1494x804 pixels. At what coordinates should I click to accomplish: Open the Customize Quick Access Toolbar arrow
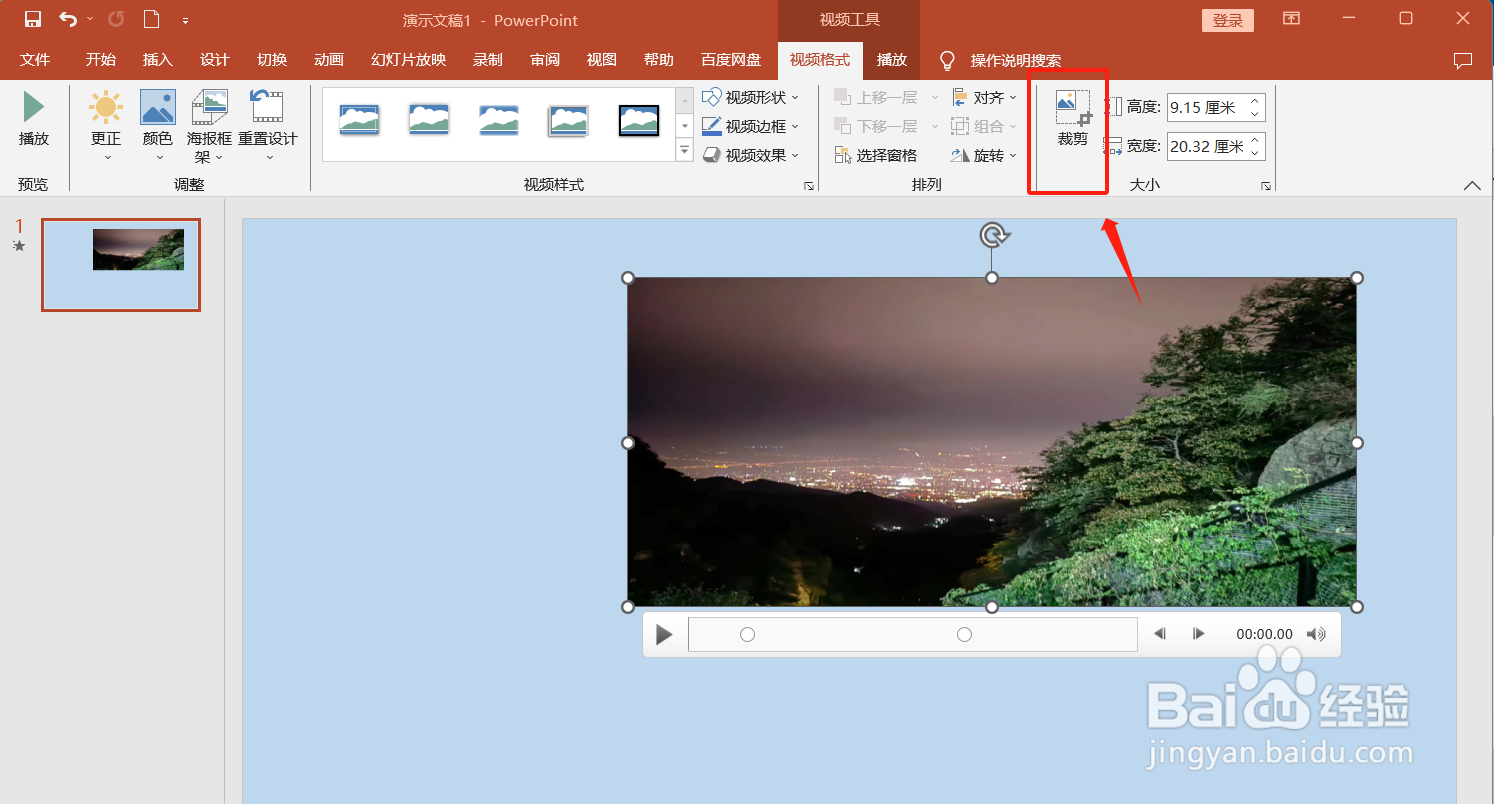pyautogui.click(x=185, y=20)
